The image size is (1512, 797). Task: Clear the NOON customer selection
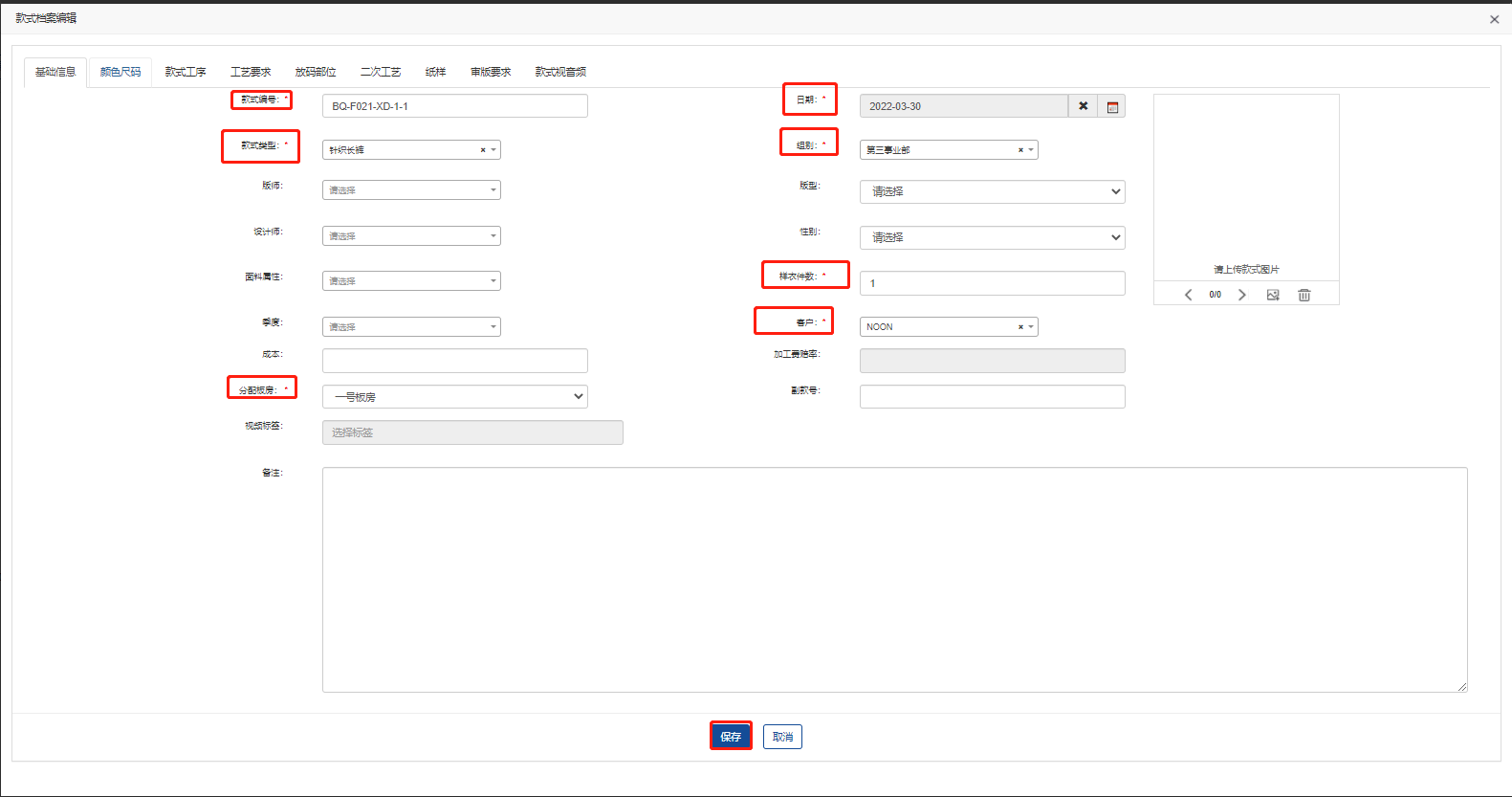1020,327
